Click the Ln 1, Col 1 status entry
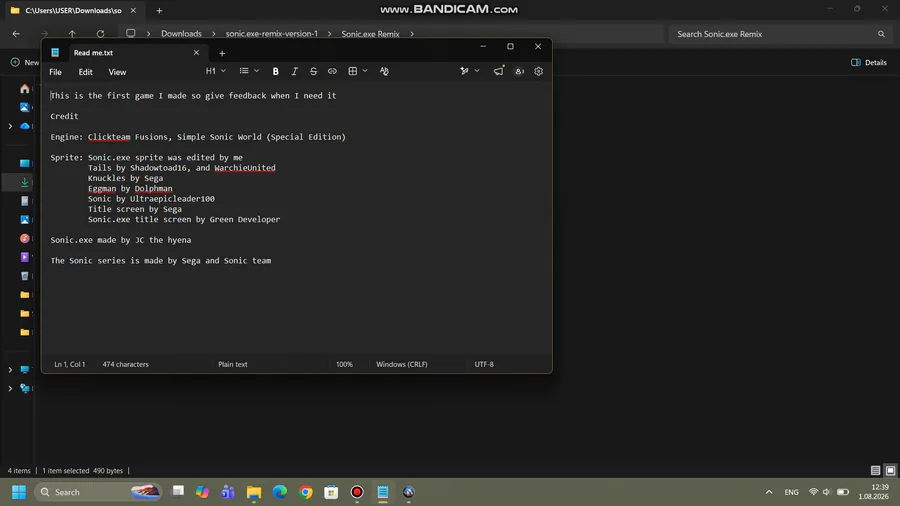 (69, 364)
